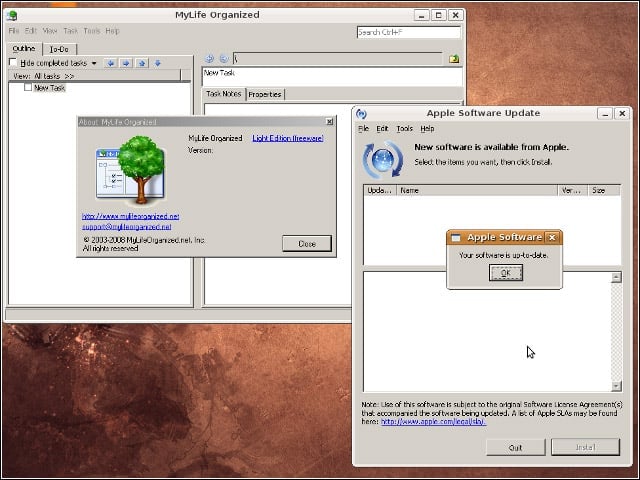The height and width of the screenshot is (480, 640).
Task: Open Tools menu in Apple Software Update
Action: pyautogui.click(x=404, y=129)
